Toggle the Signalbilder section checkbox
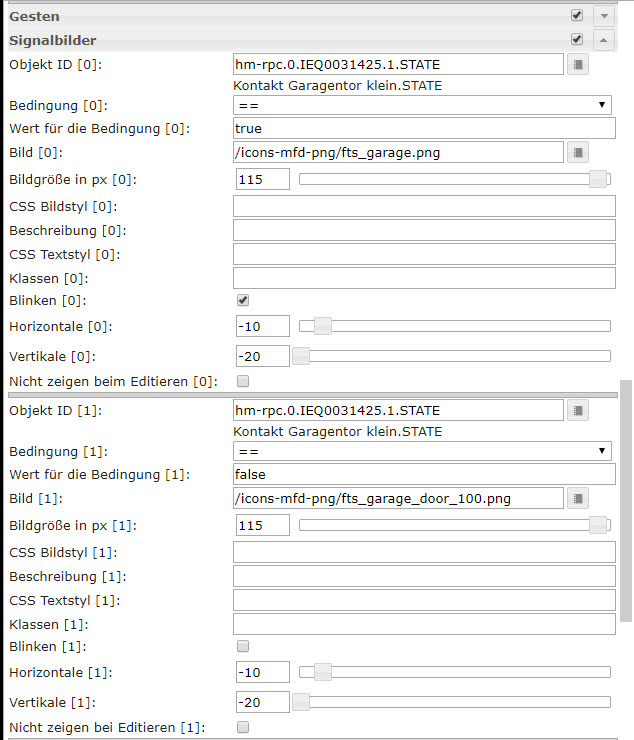Viewport: 634px width, 740px height. pos(576,40)
